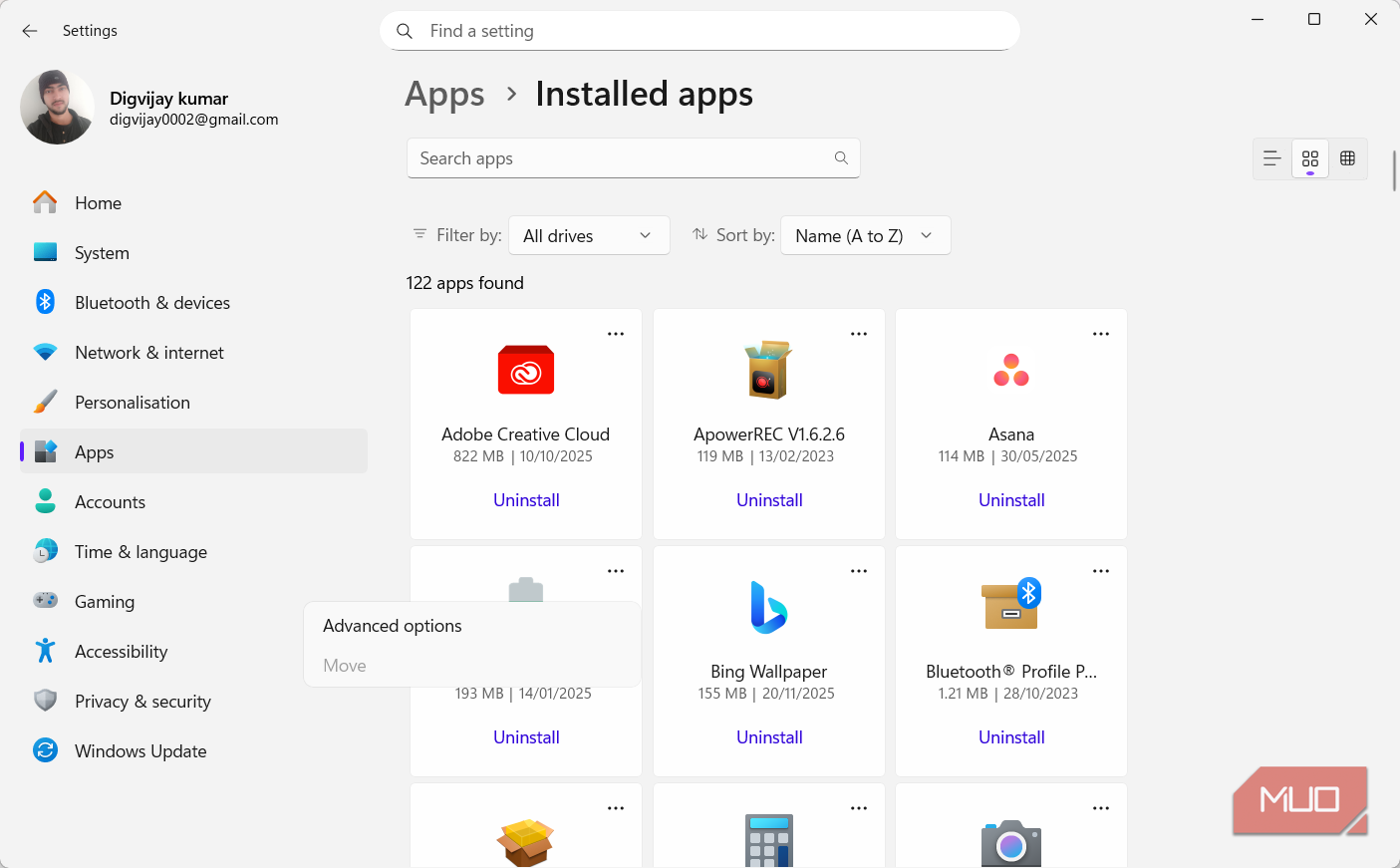
Task: Uninstall Bing Wallpaper
Action: click(x=769, y=737)
